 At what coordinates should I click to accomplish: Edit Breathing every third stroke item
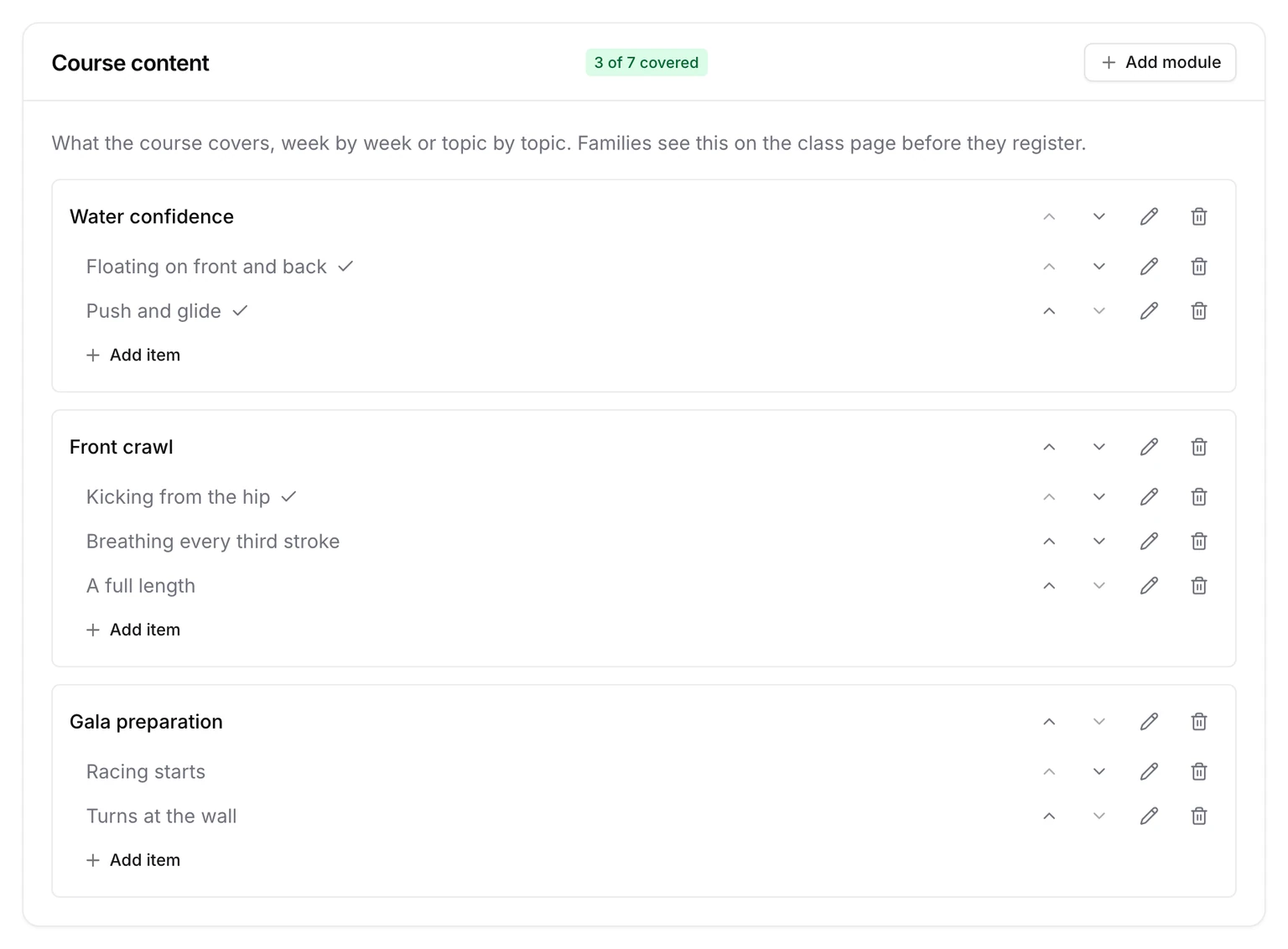pyautogui.click(x=1149, y=542)
